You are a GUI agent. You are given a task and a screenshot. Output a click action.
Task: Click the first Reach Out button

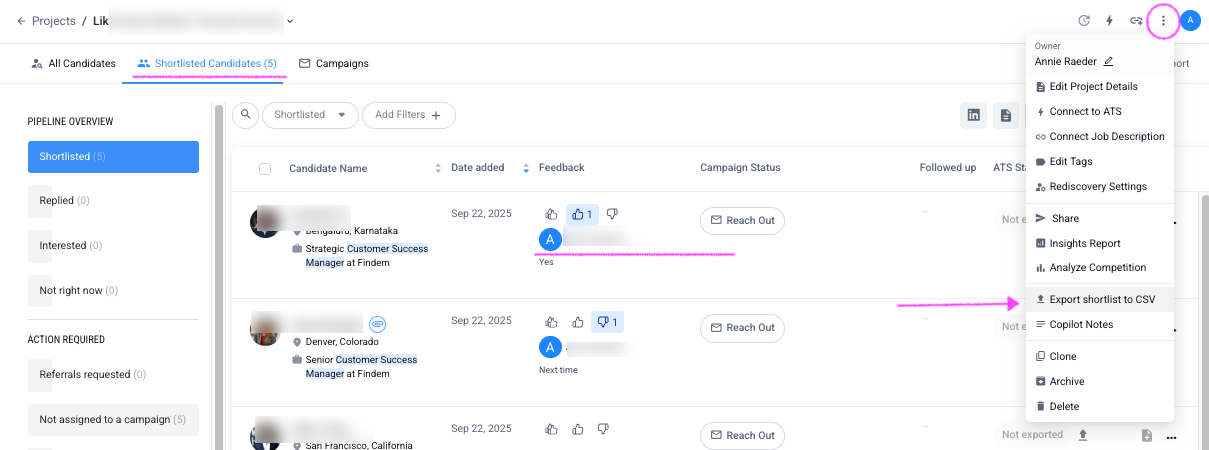click(x=742, y=220)
